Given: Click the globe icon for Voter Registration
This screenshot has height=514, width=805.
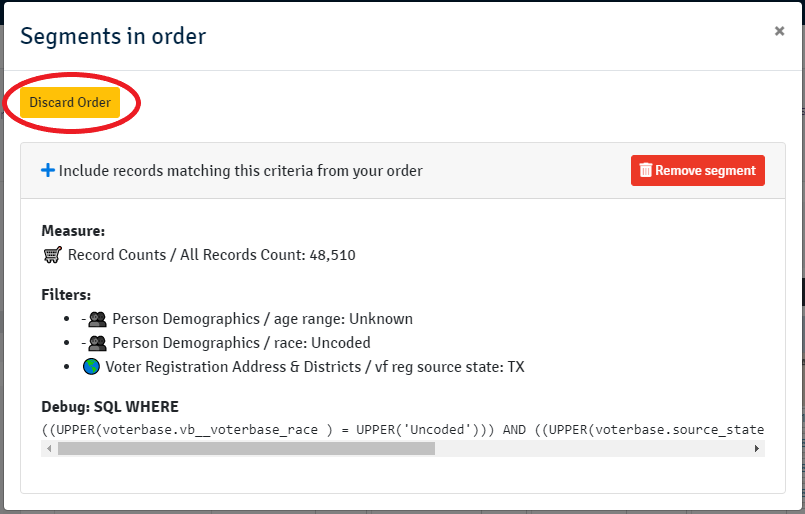Looking at the screenshot, I should (91, 367).
